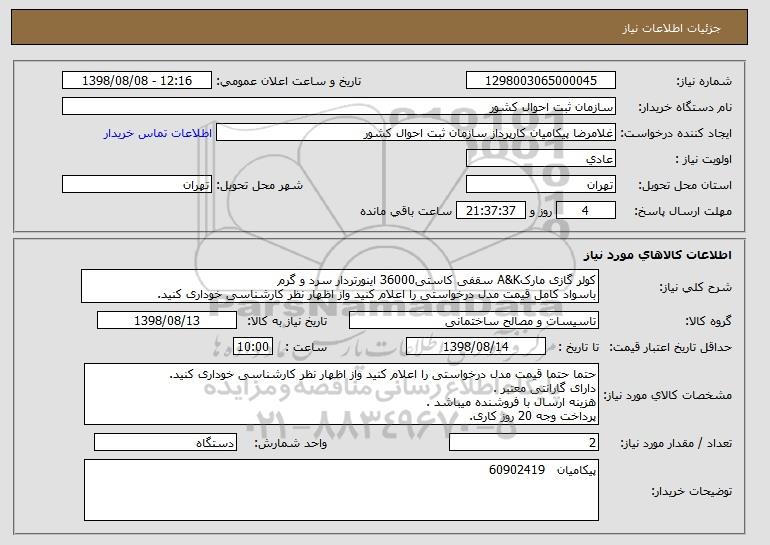Click the need date field 1398/08/13
Screen dimensions: 770x545
[167, 321]
